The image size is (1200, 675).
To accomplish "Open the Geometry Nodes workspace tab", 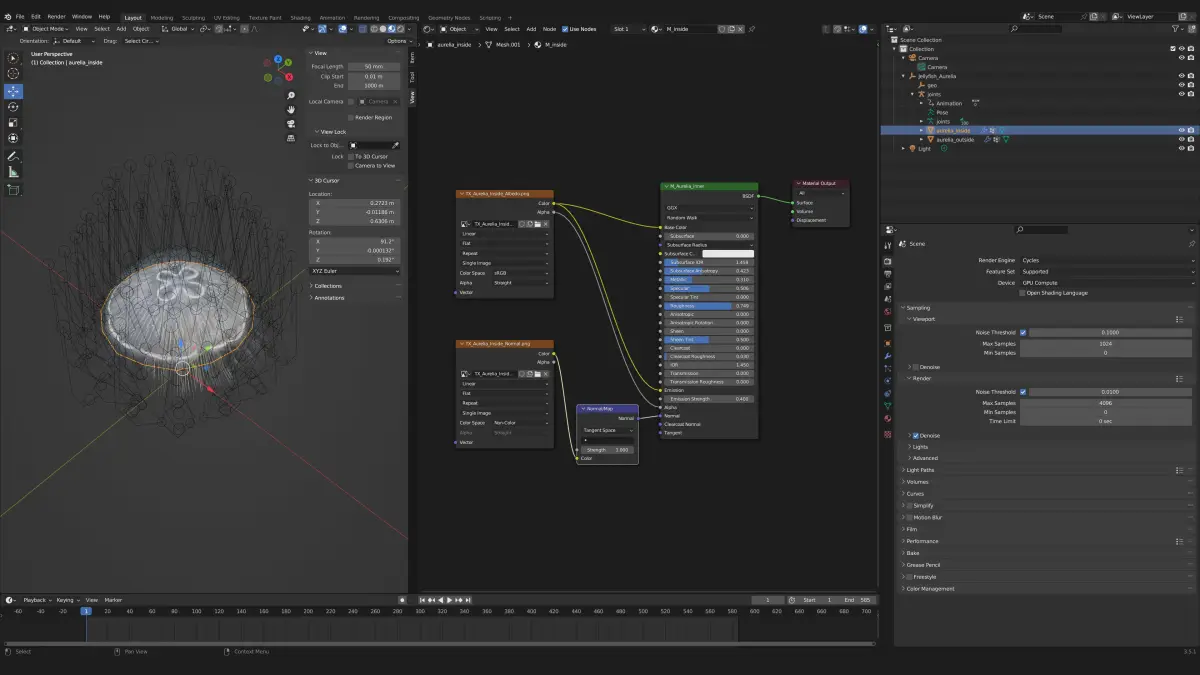I will (x=450, y=18).
